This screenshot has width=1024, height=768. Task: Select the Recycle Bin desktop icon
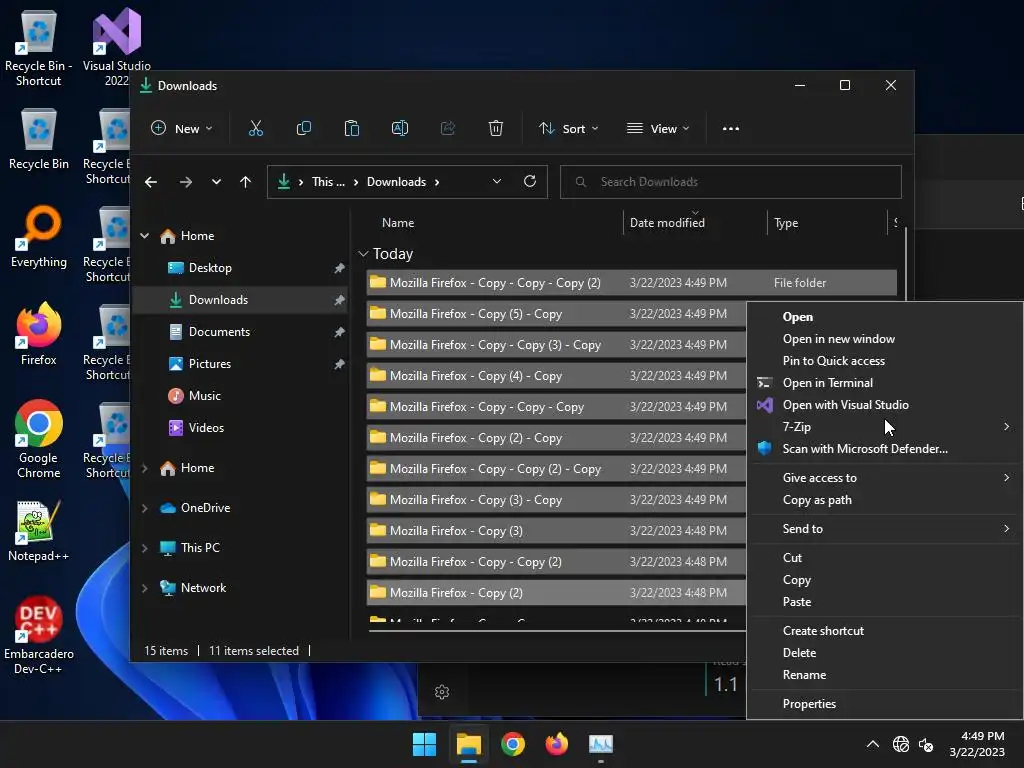point(39,139)
